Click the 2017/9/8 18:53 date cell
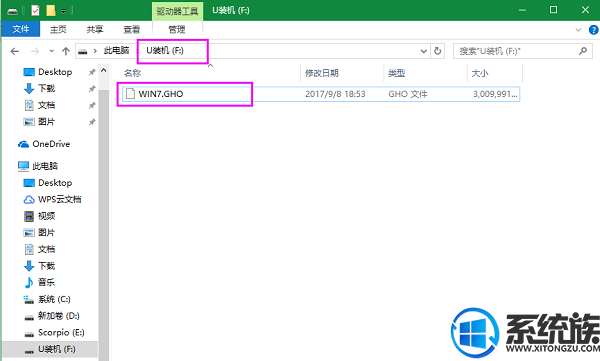 coord(335,94)
